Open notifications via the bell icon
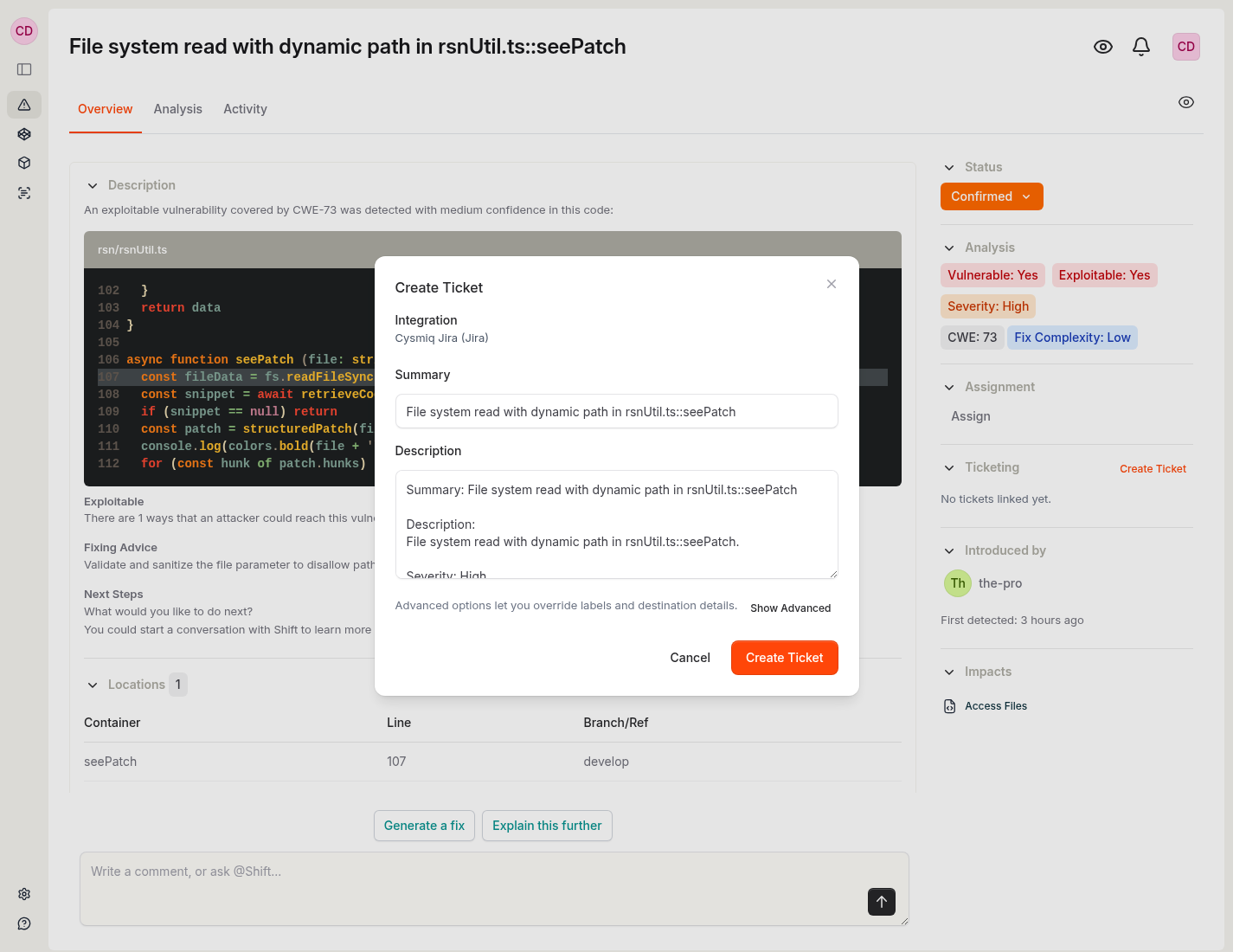Screen dimensions: 1246x952 tap(1140, 46)
